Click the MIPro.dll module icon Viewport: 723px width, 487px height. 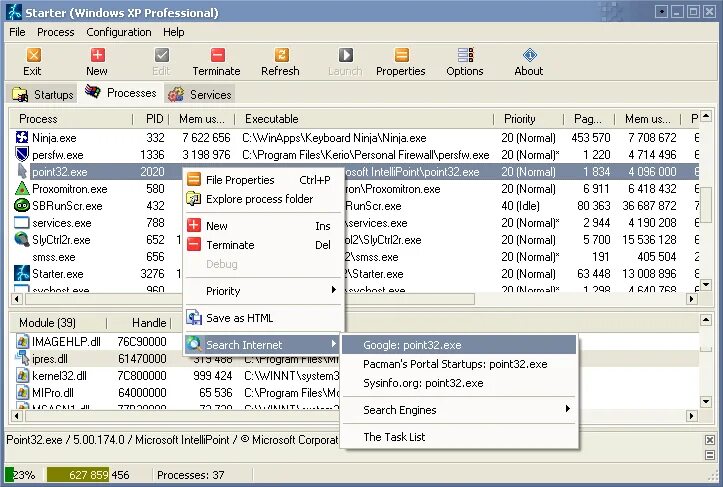tap(23, 393)
